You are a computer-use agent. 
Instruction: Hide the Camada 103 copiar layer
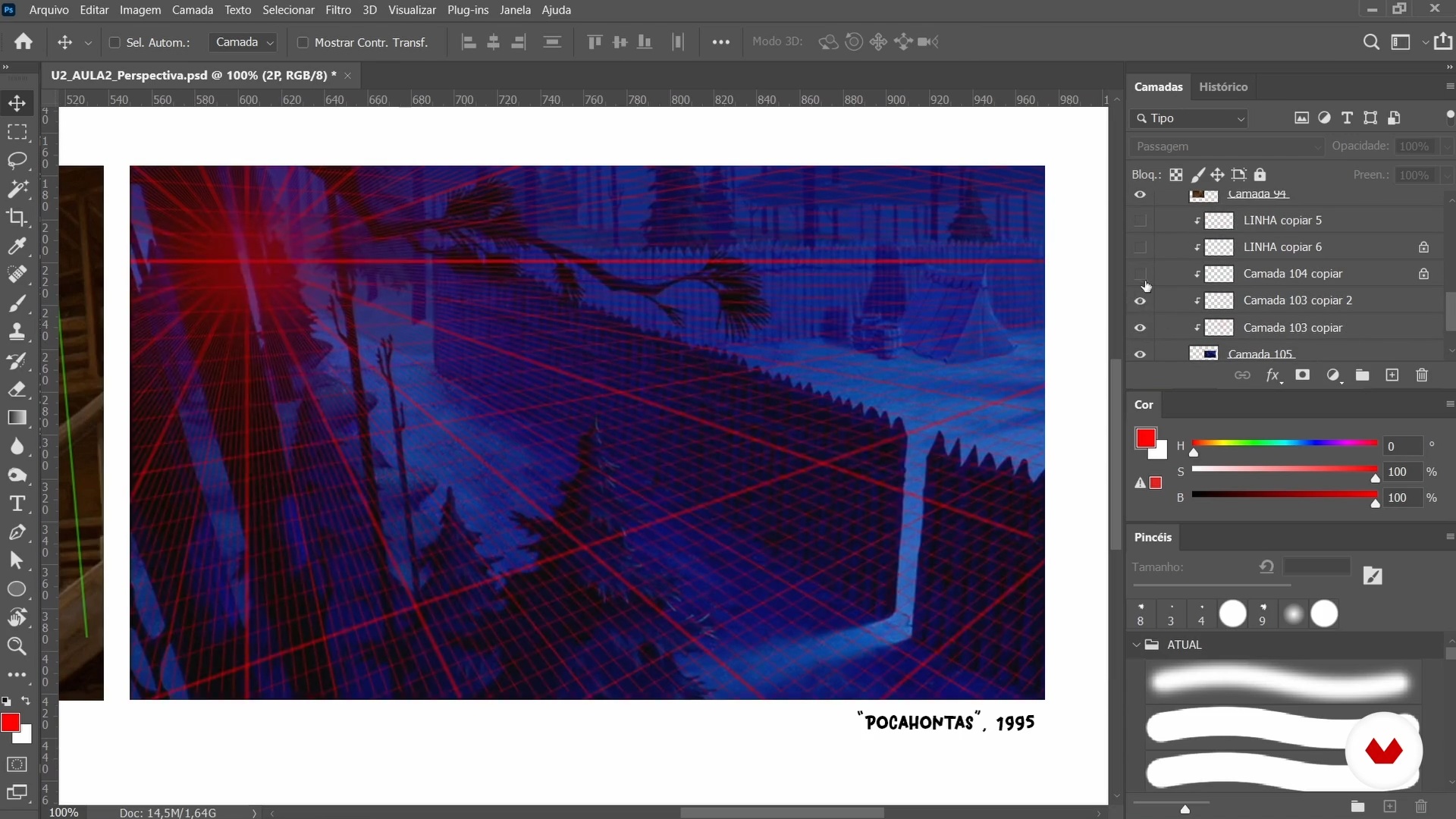click(x=1140, y=328)
